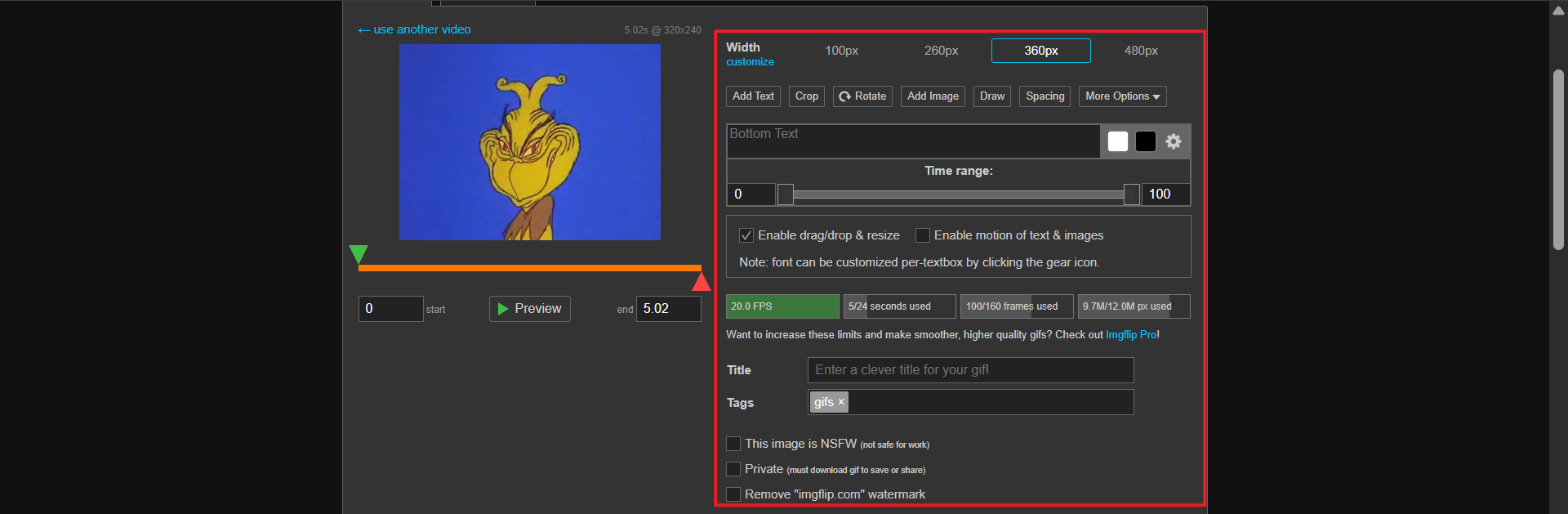Focus the video start time field
This screenshot has width=1568, height=514.
click(390, 309)
